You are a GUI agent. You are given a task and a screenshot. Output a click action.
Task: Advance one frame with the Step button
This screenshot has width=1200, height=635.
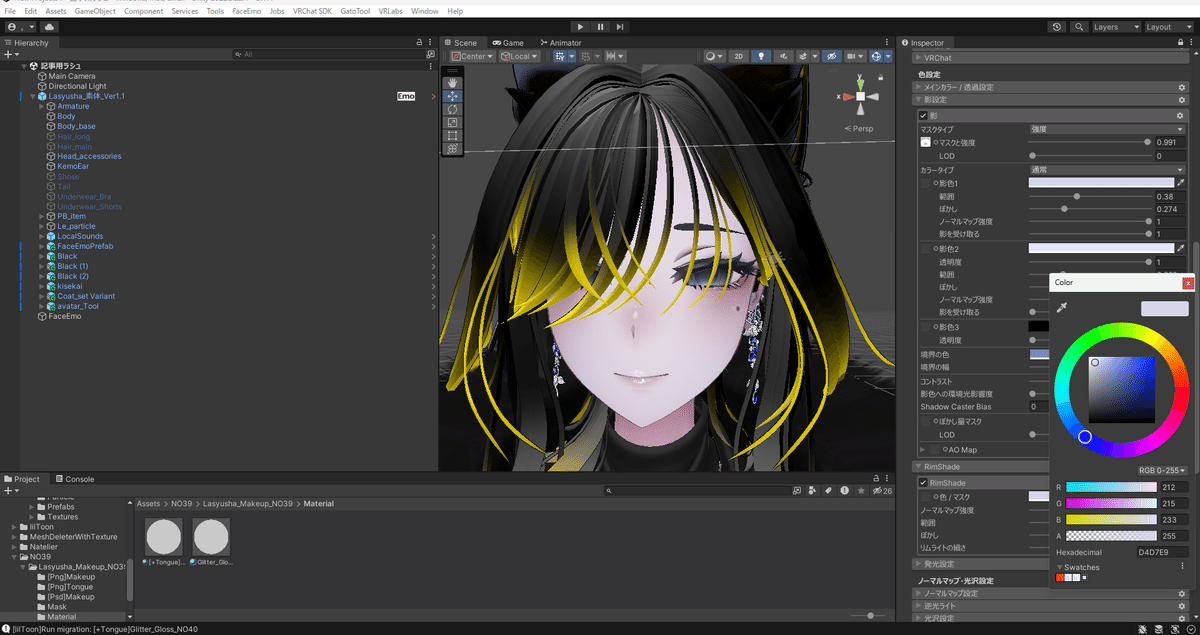(x=620, y=27)
